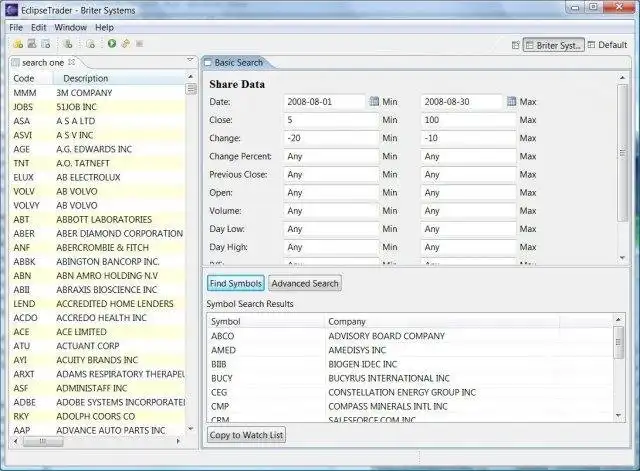640x471 pixels.
Task: Switch to the Default perspective
Action: click(607, 45)
